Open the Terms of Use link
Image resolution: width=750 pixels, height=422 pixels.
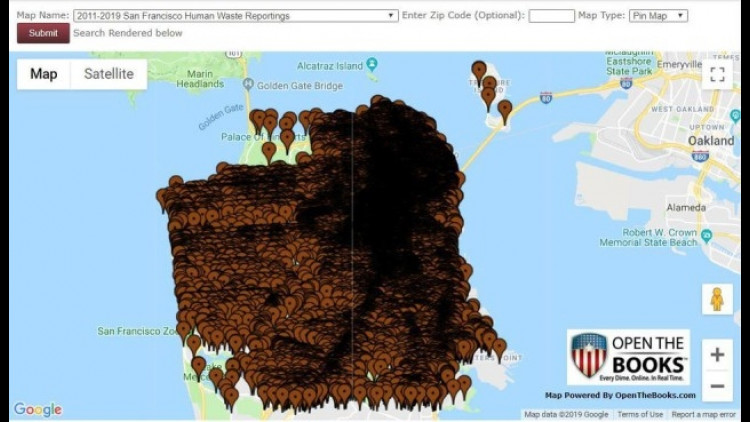tap(640, 414)
